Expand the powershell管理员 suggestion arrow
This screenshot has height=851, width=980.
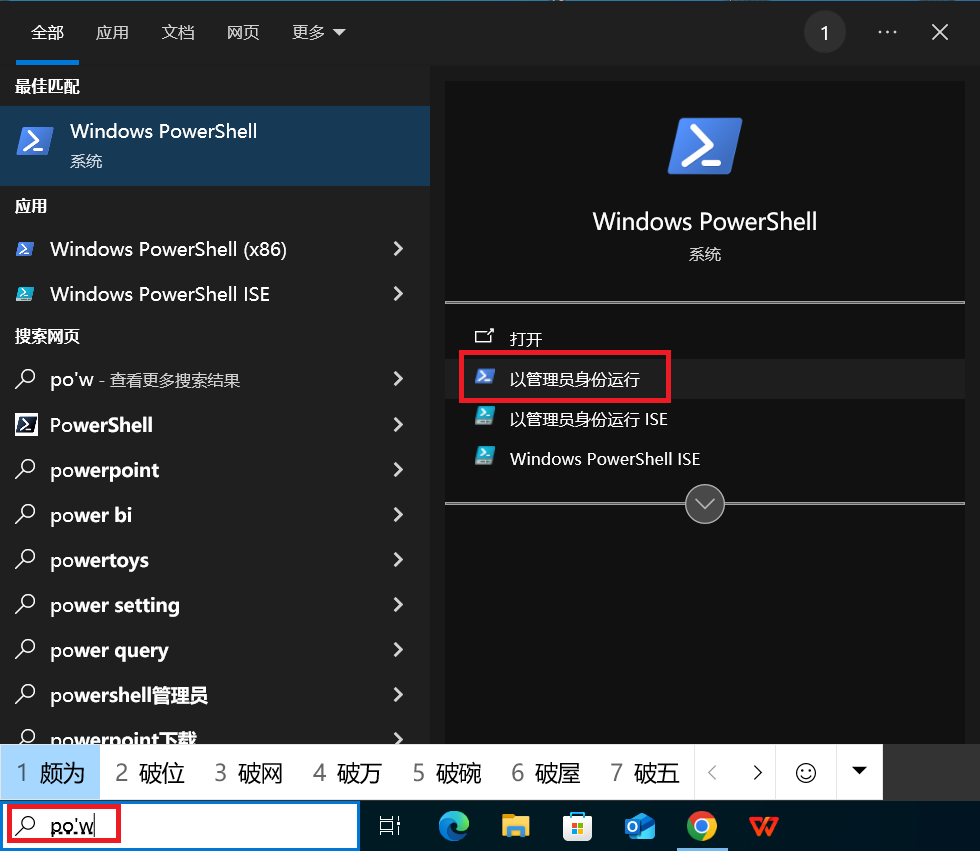[398, 695]
